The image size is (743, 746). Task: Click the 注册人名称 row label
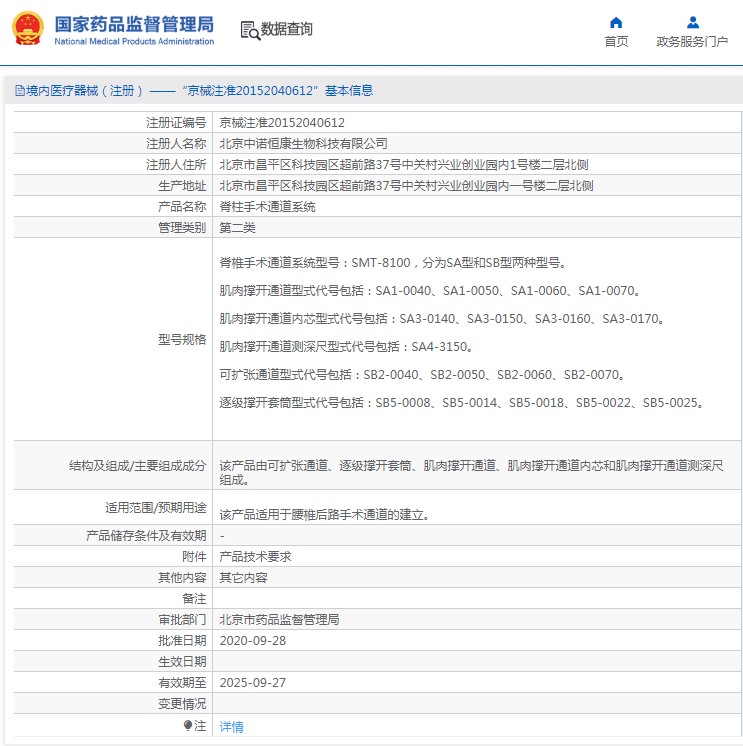click(x=176, y=144)
